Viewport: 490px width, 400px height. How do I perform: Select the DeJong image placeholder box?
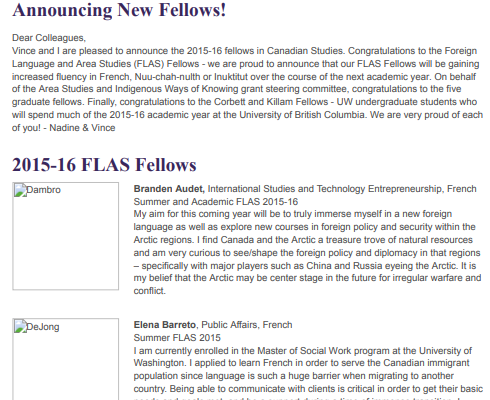click(65, 359)
